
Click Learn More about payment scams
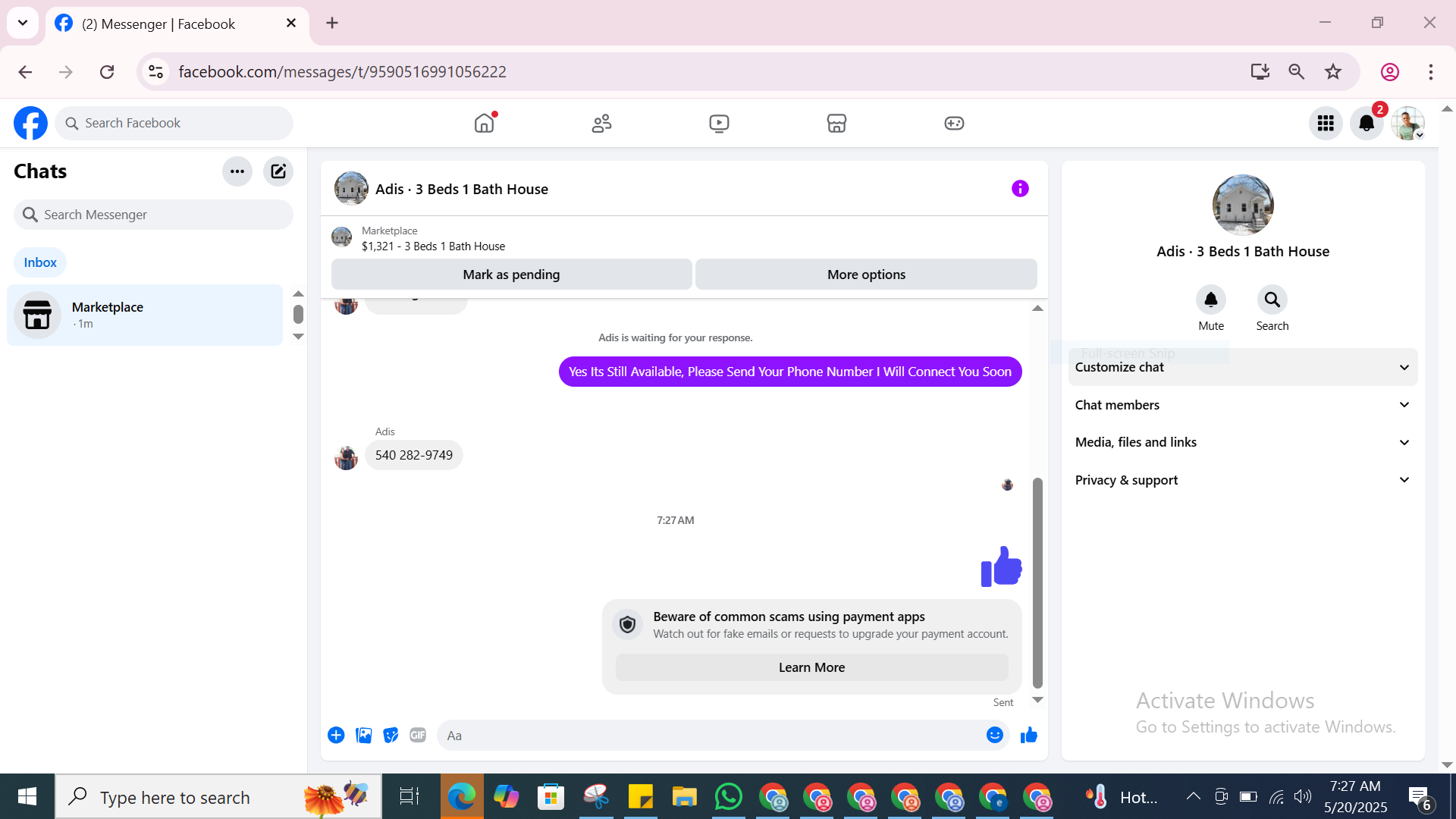click(x=811, y=667)
